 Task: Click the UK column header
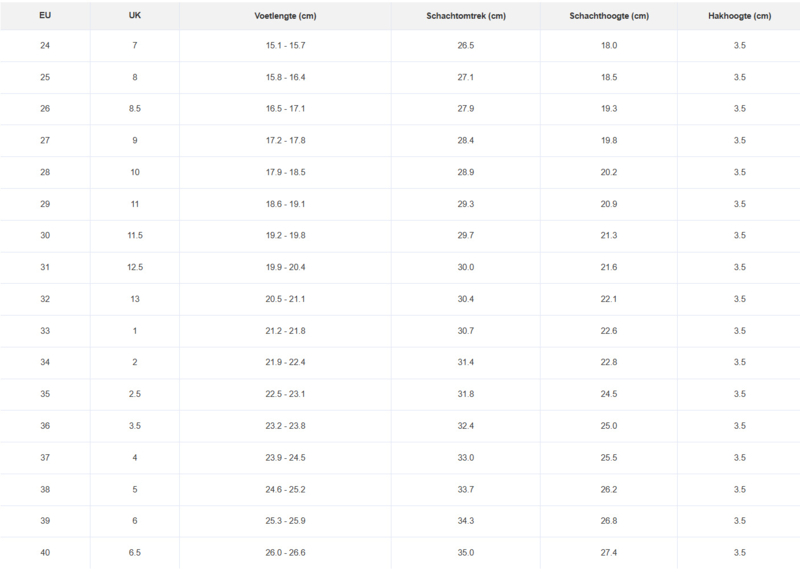click(135, 16)
